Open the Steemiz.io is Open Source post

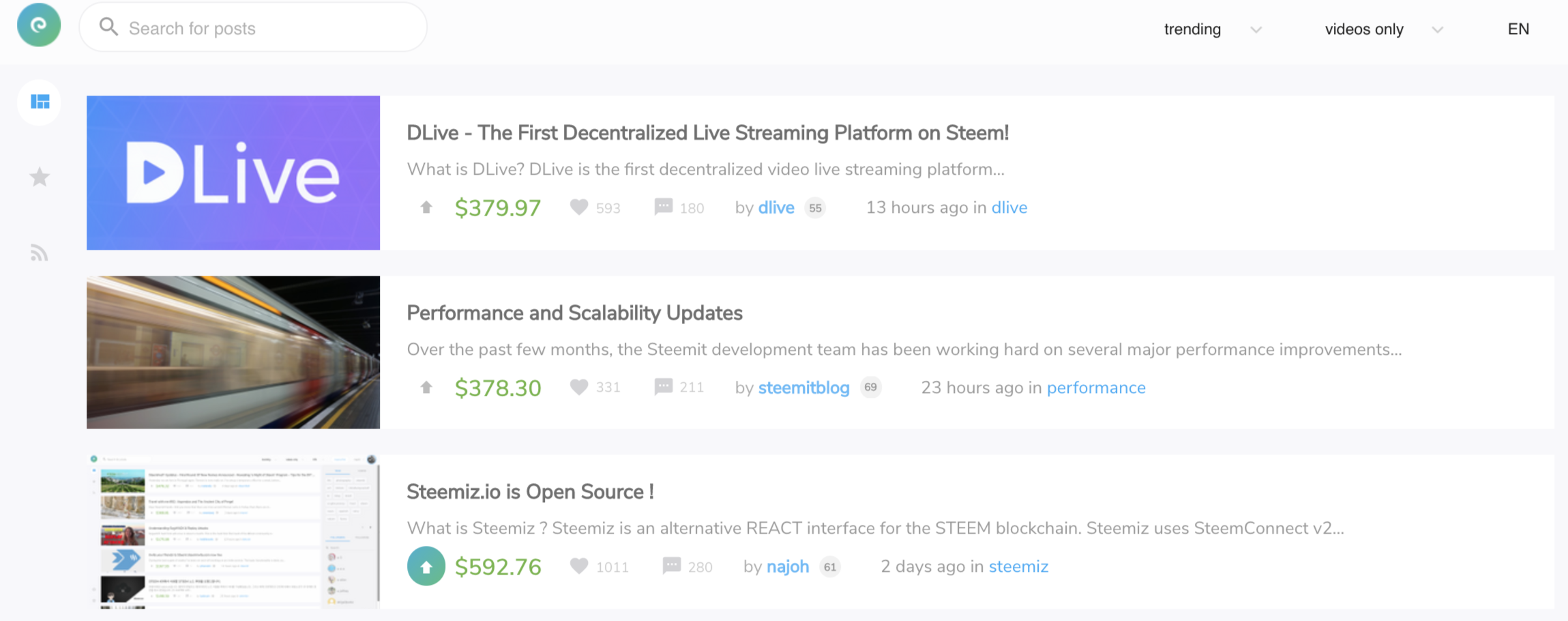[x=530, y=491]
